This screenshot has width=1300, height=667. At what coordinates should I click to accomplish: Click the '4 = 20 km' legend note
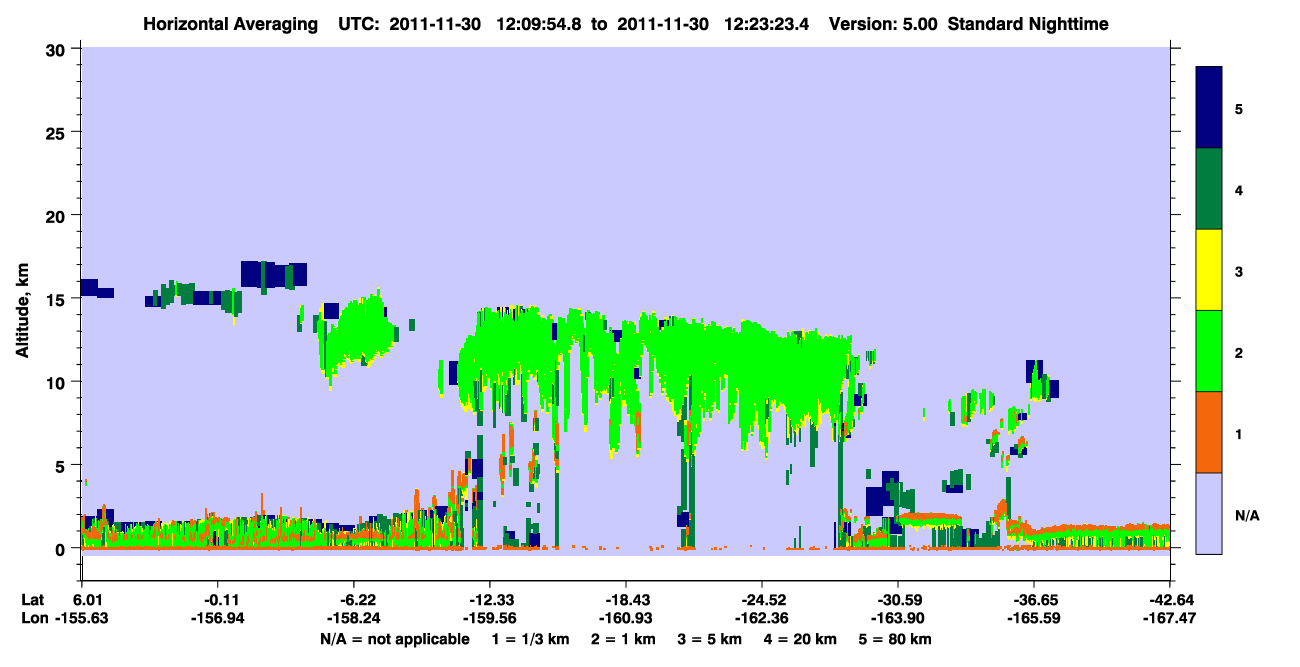(800, 638)
